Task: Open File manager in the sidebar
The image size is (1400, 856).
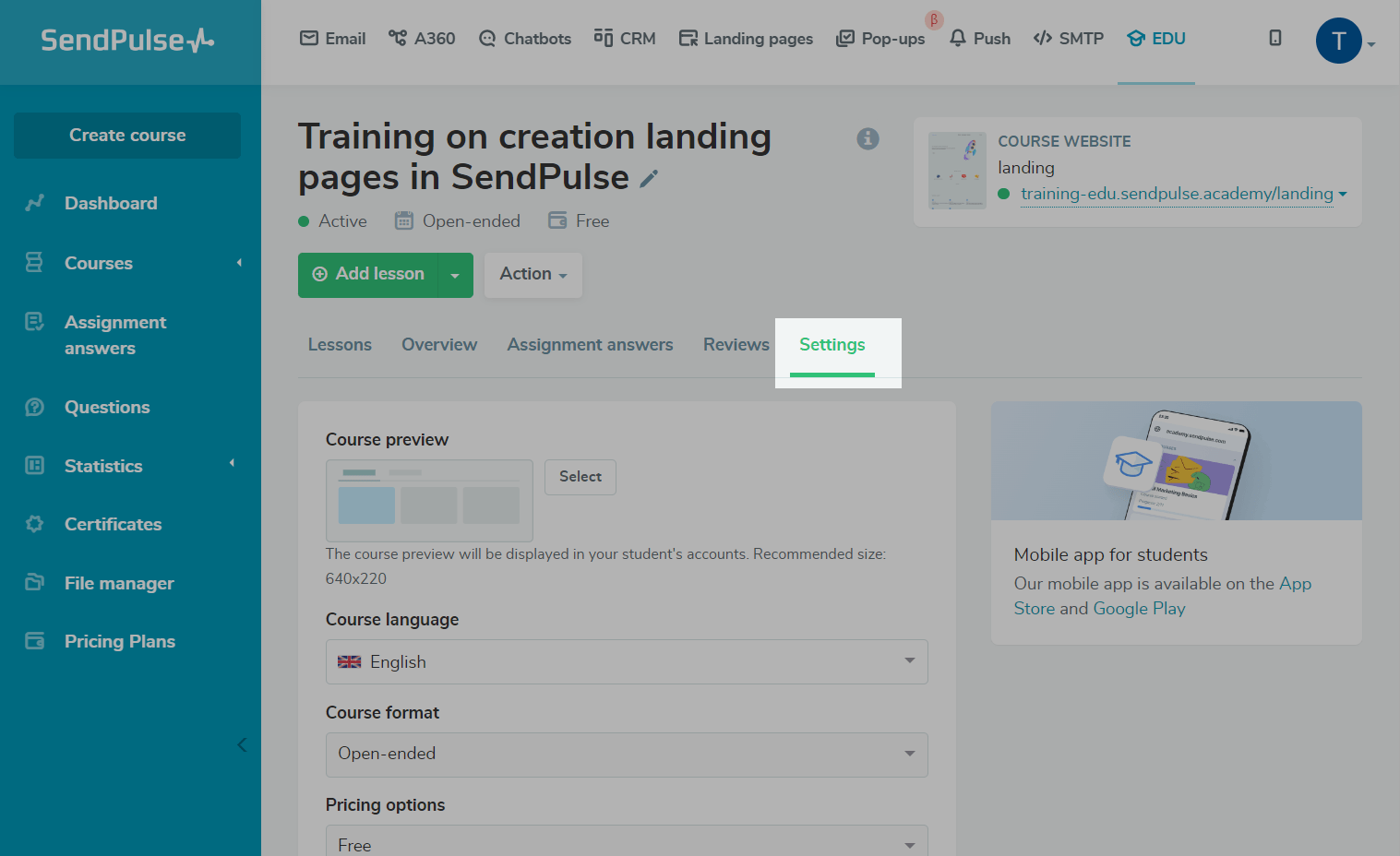Action: point(119,583)
